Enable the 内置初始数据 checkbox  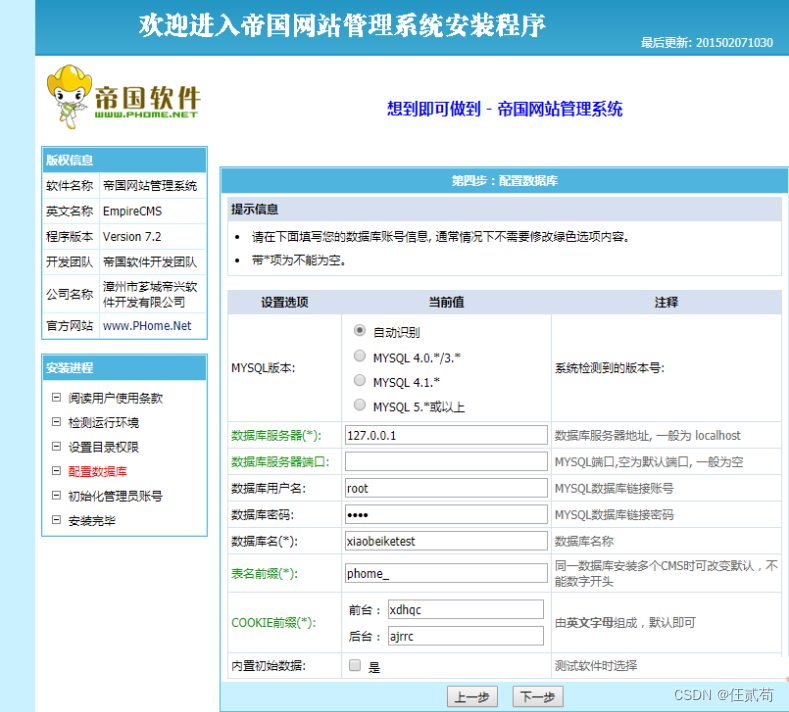(355, 665)
